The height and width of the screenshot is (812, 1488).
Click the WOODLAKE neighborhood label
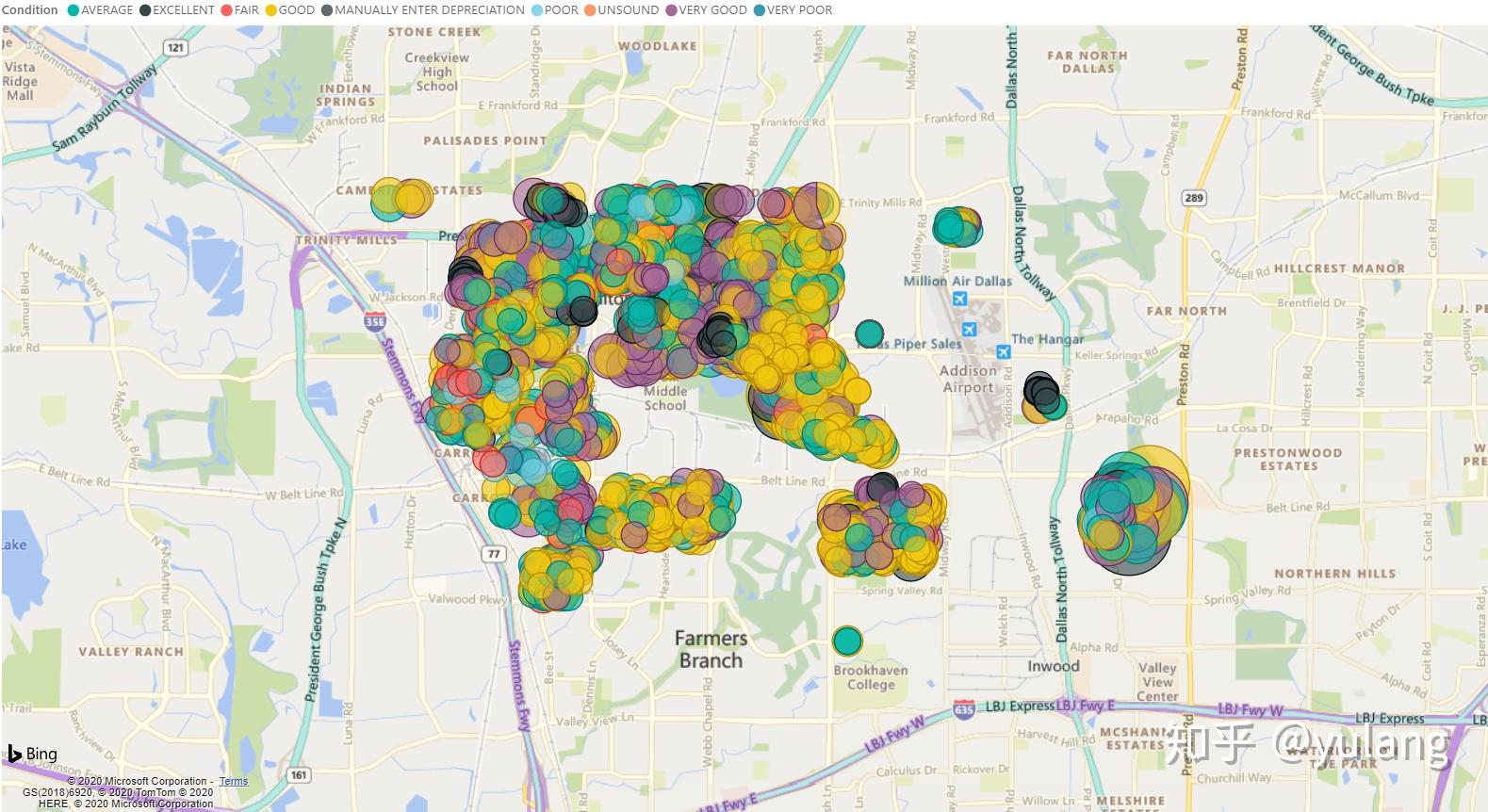pos(658,46)
